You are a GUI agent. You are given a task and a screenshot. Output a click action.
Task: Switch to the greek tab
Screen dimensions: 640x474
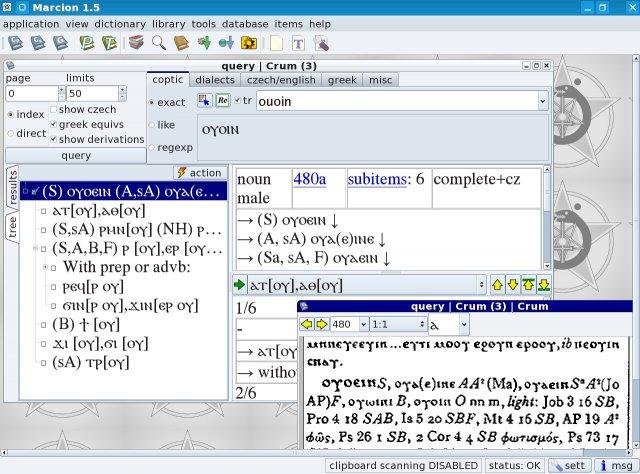(342, 80)
